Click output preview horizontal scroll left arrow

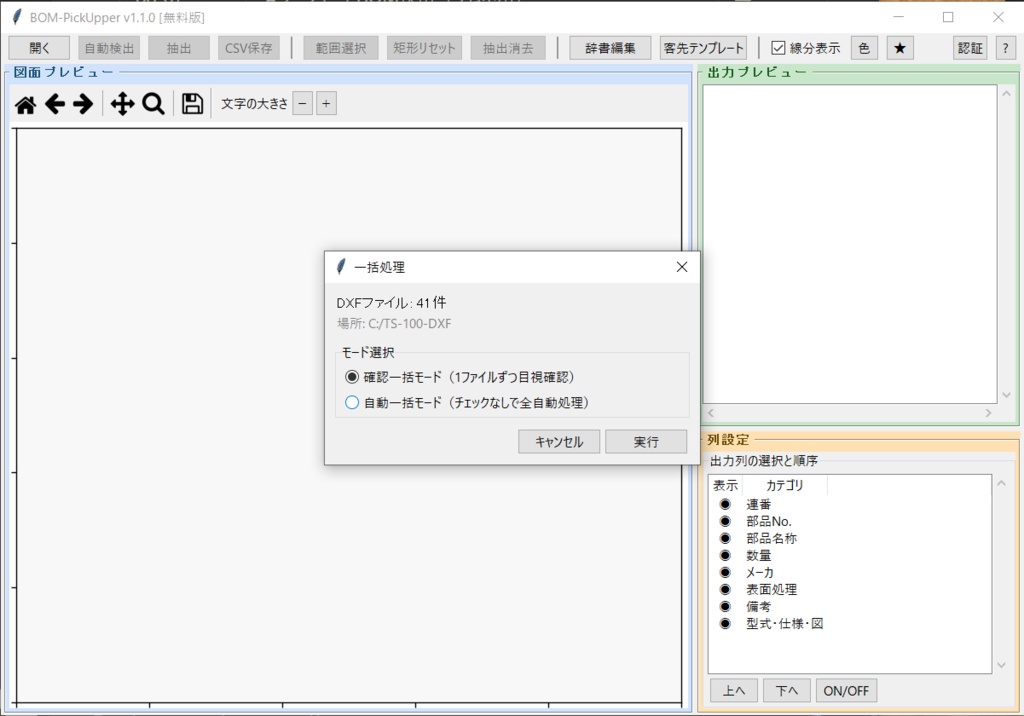(711, 413)
